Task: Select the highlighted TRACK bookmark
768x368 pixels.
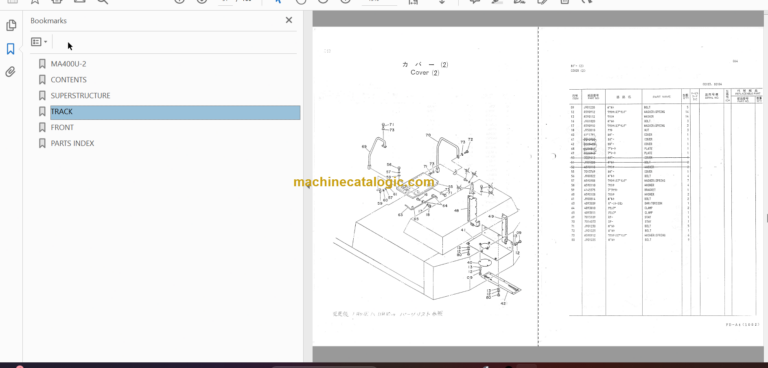Action: [x=175, y=112]
